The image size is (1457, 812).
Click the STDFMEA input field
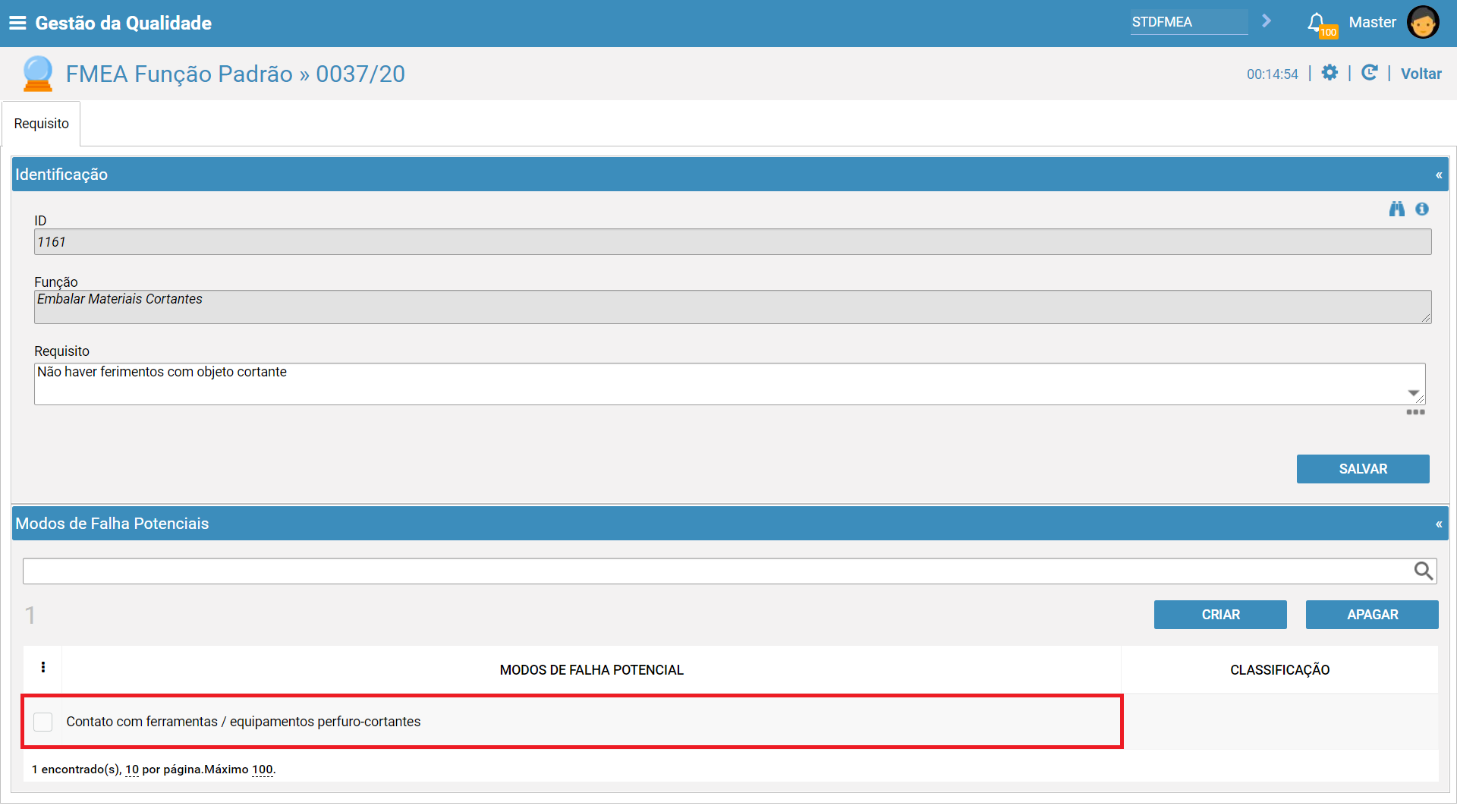coord(1189,22)
